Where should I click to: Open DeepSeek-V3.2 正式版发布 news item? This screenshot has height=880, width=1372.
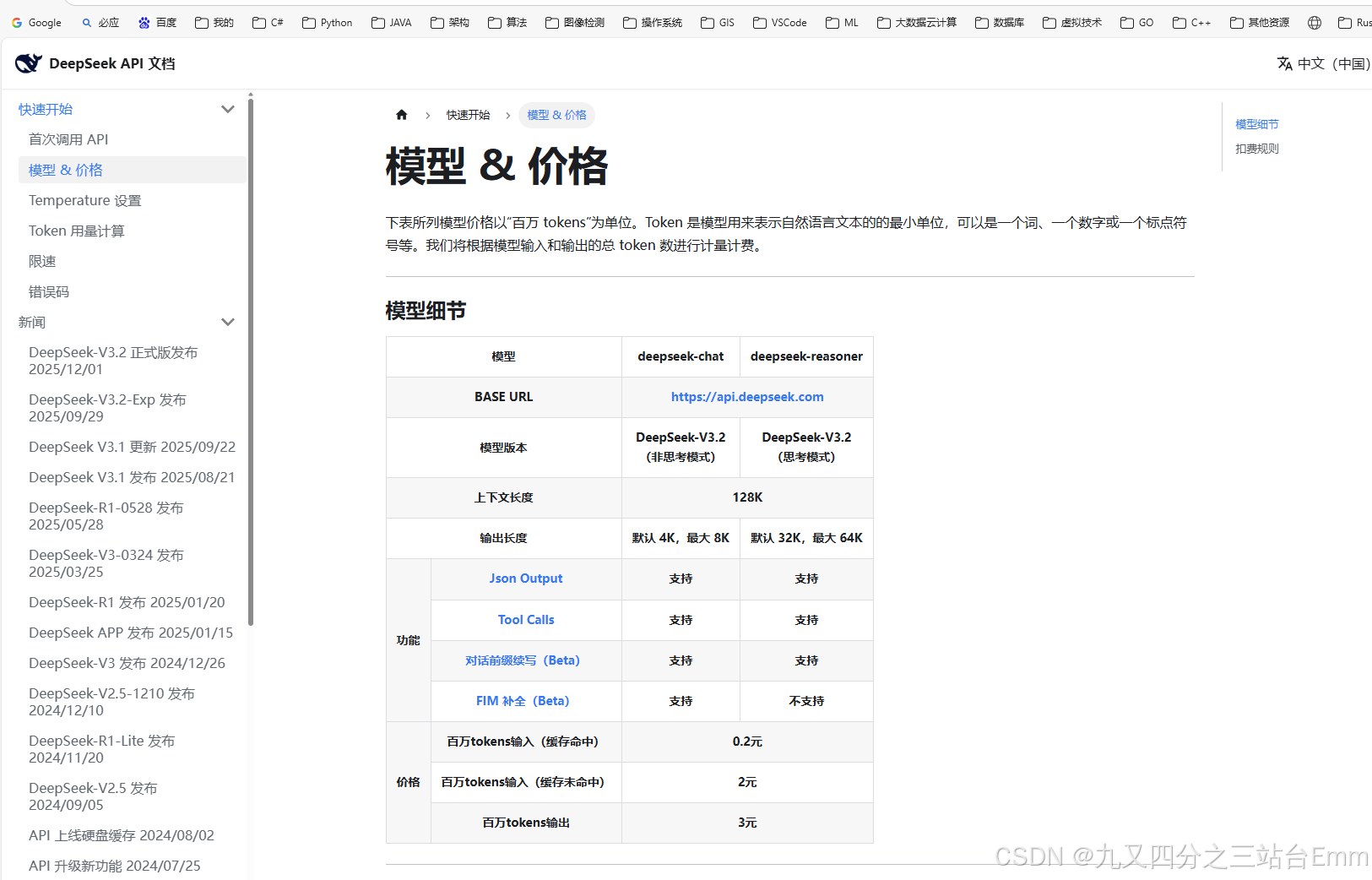133,361
